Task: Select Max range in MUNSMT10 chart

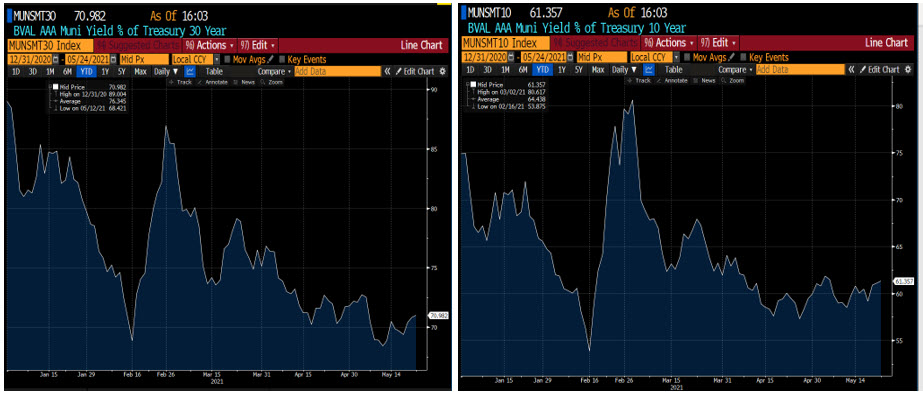Action: (597, 69)
